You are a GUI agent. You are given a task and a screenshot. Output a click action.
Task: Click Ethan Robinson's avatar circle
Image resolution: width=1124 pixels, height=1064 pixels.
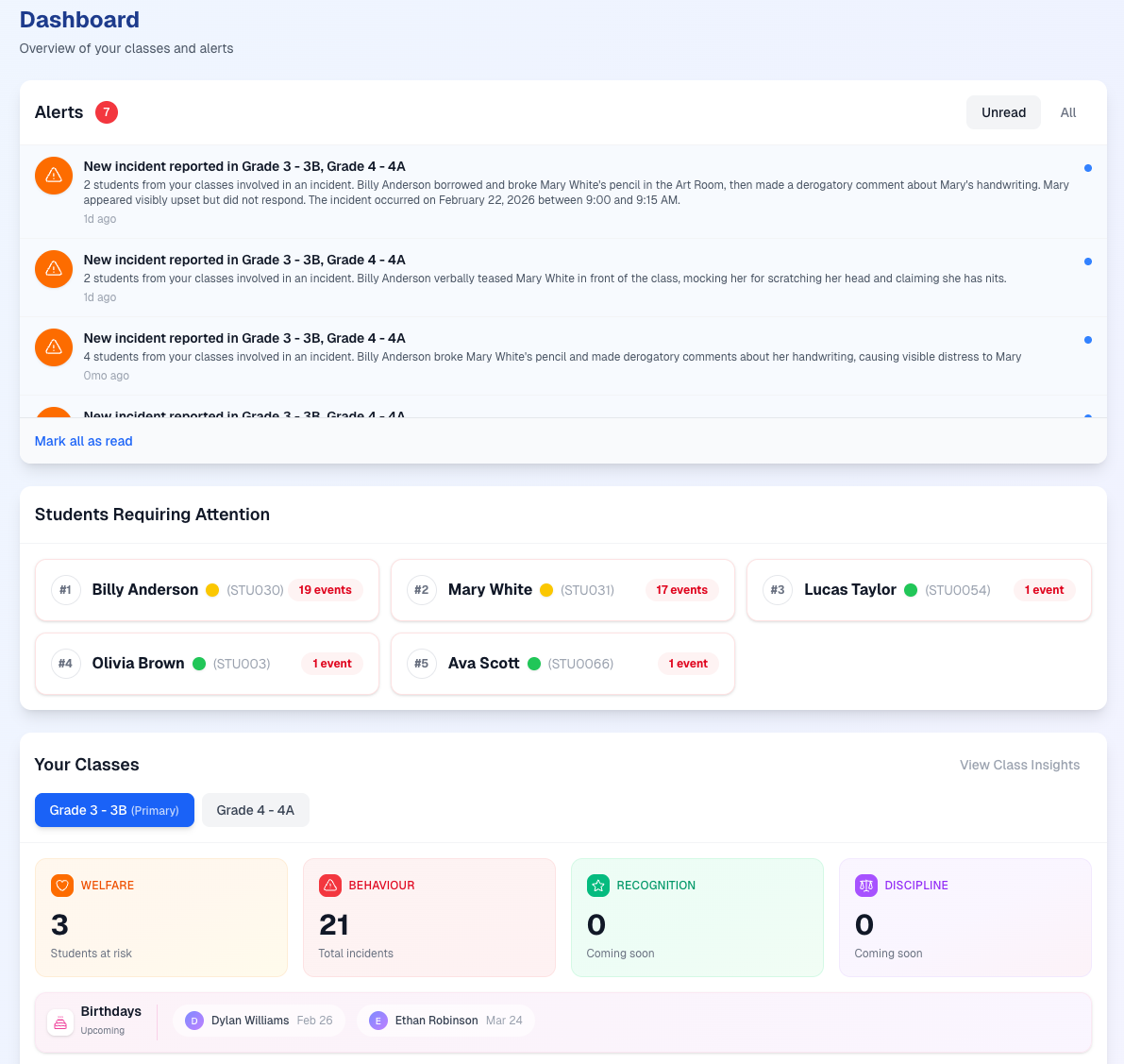click(x=377, y=1021)
